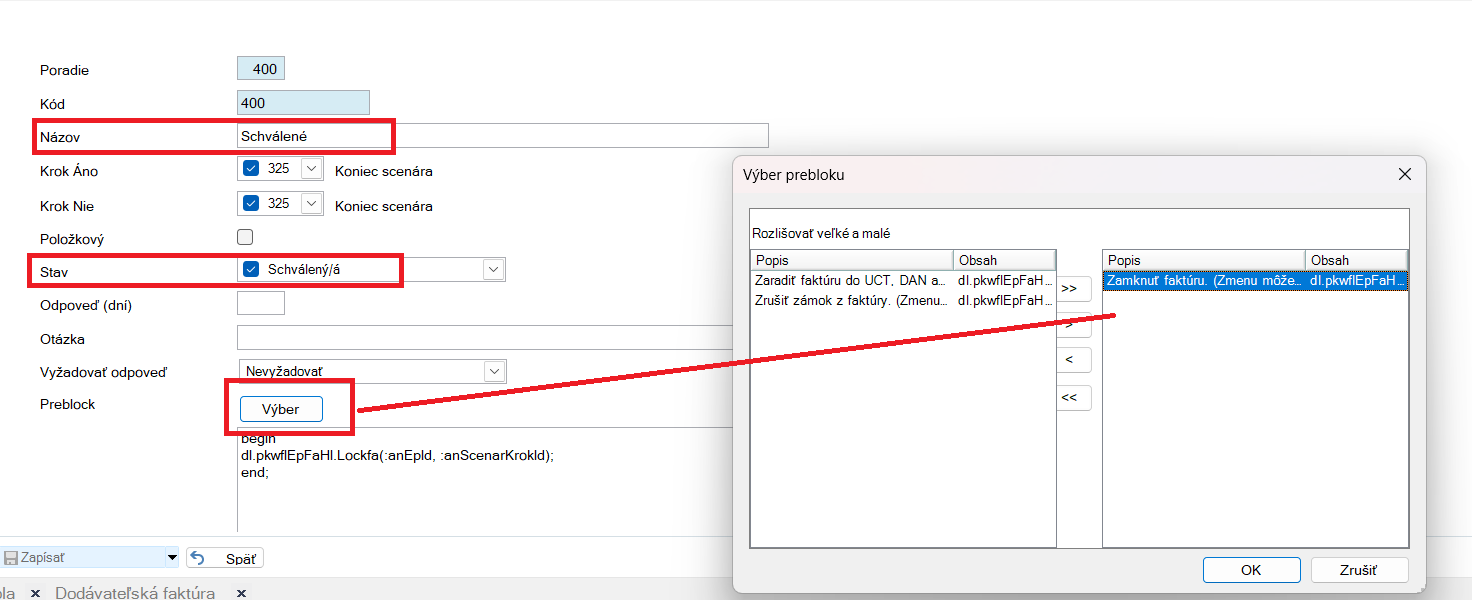Click the Späť undo arrow button
Screen dimensions: 1472x600
tap(225, 558)
